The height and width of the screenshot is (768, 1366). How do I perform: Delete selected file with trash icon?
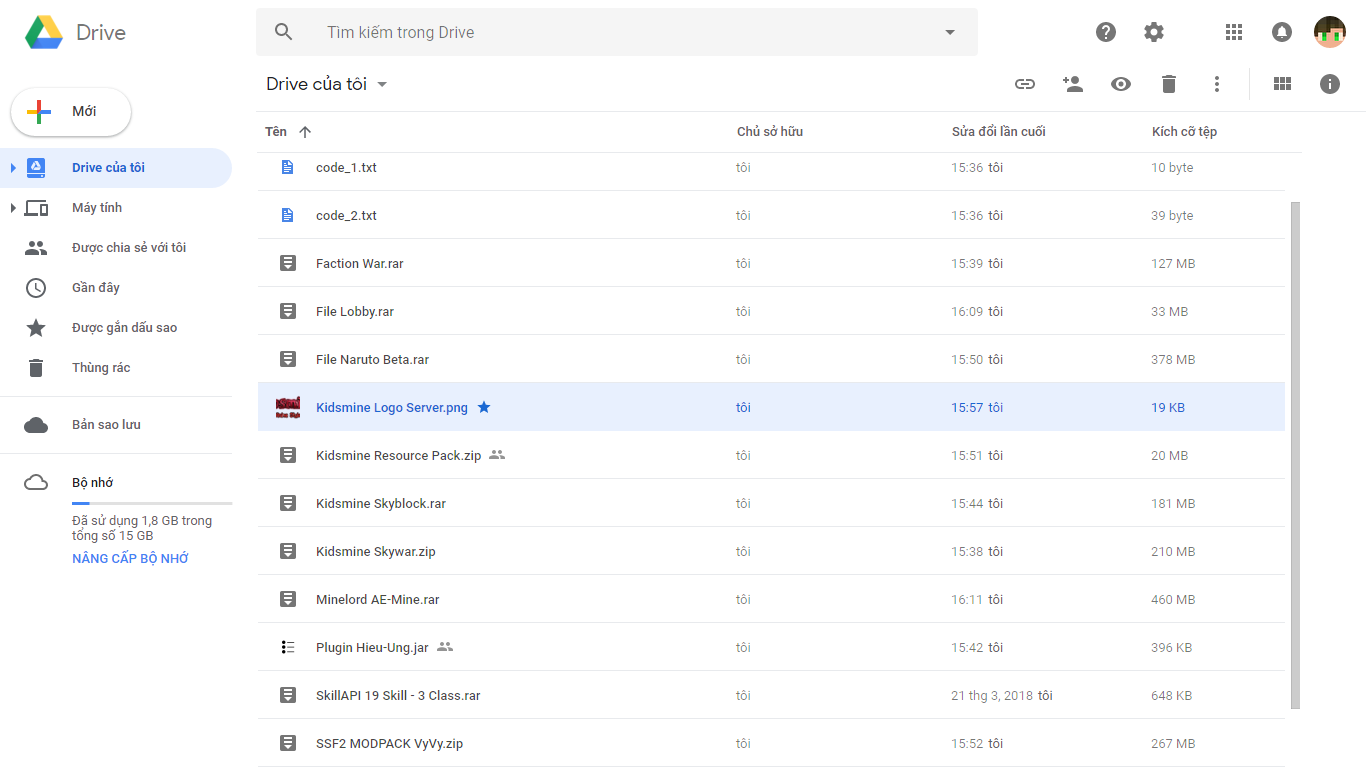(1169, 84)
